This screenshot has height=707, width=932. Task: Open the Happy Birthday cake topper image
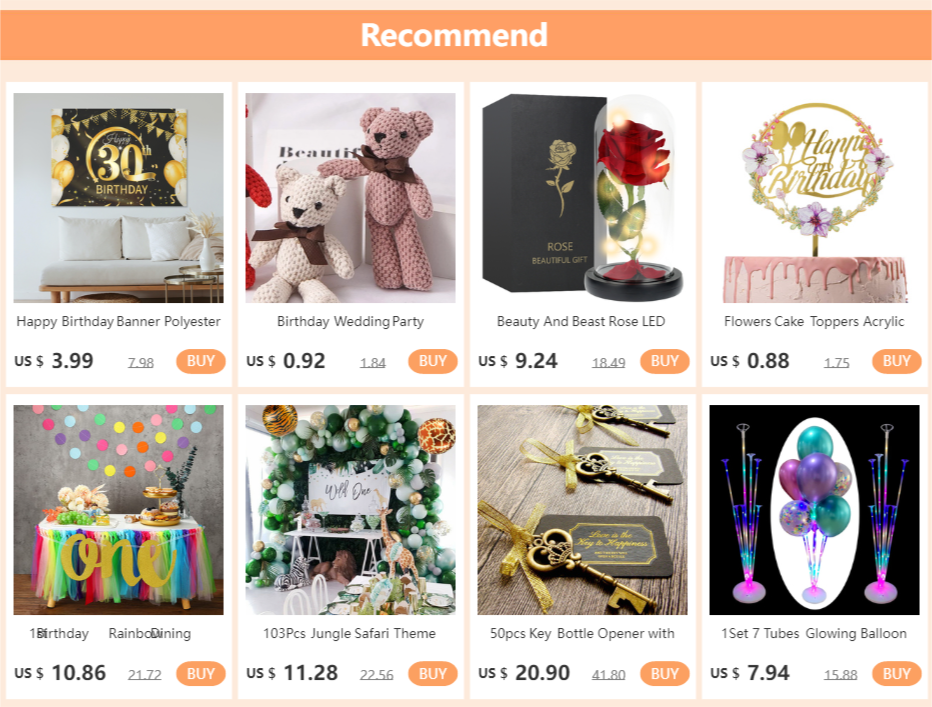pos(814,197)
